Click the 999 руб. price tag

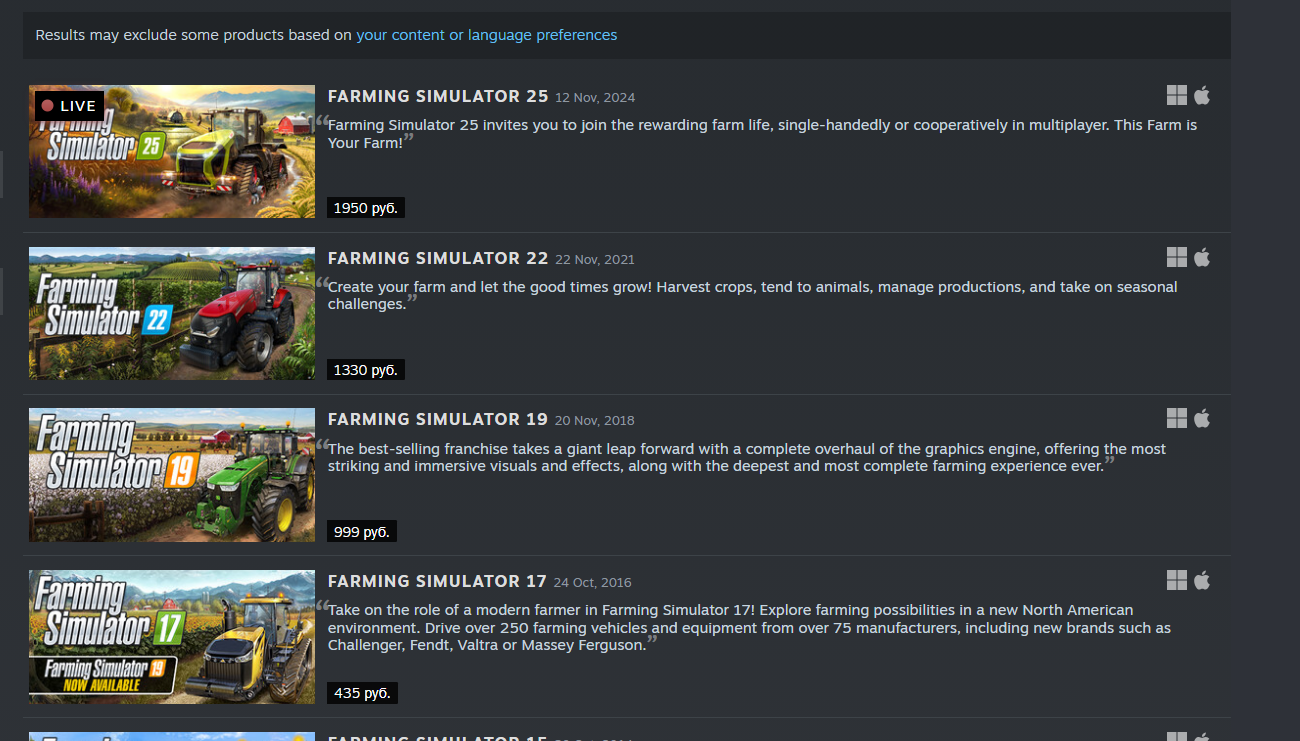click(362, 532)
